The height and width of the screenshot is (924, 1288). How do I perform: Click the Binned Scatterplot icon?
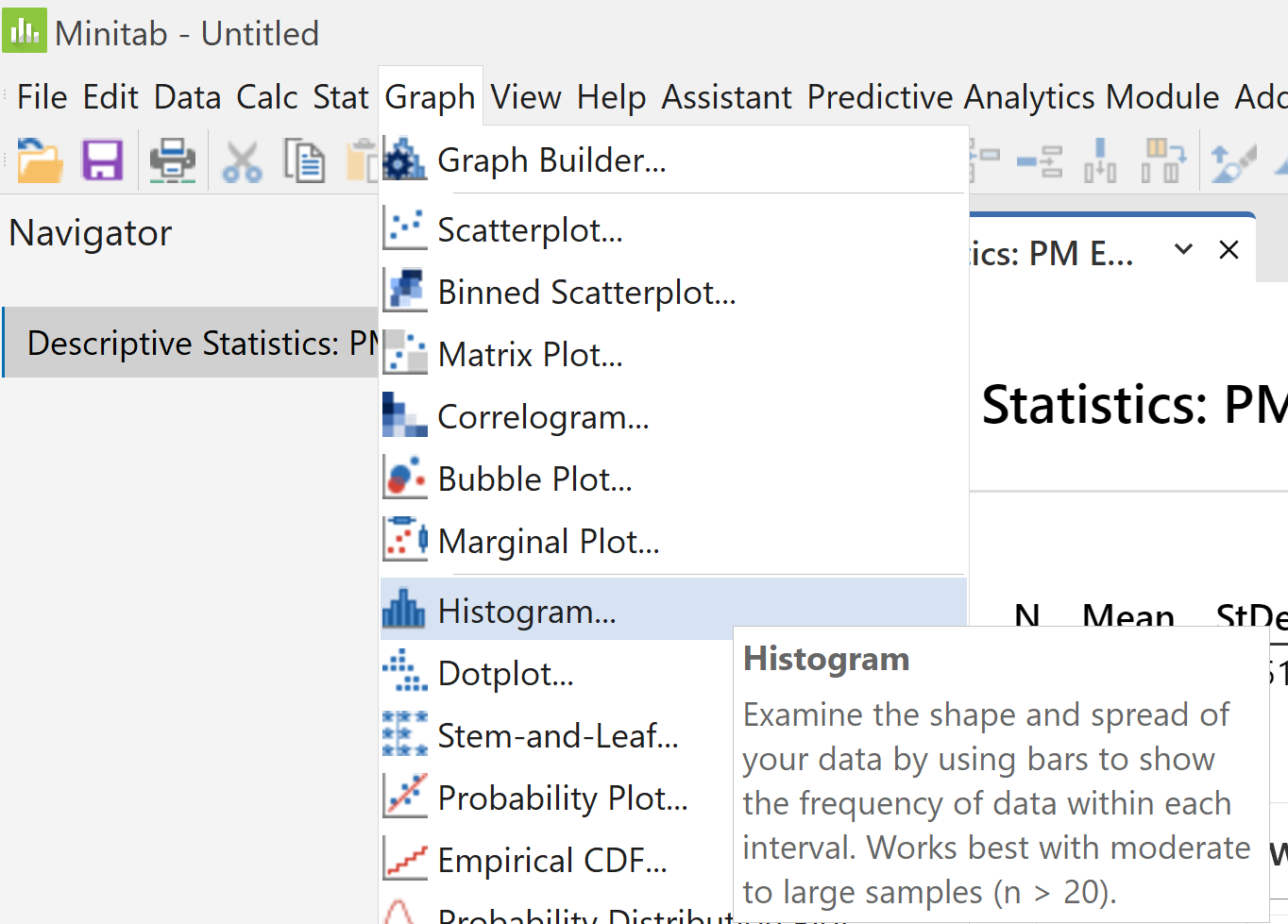click(405, 292)
